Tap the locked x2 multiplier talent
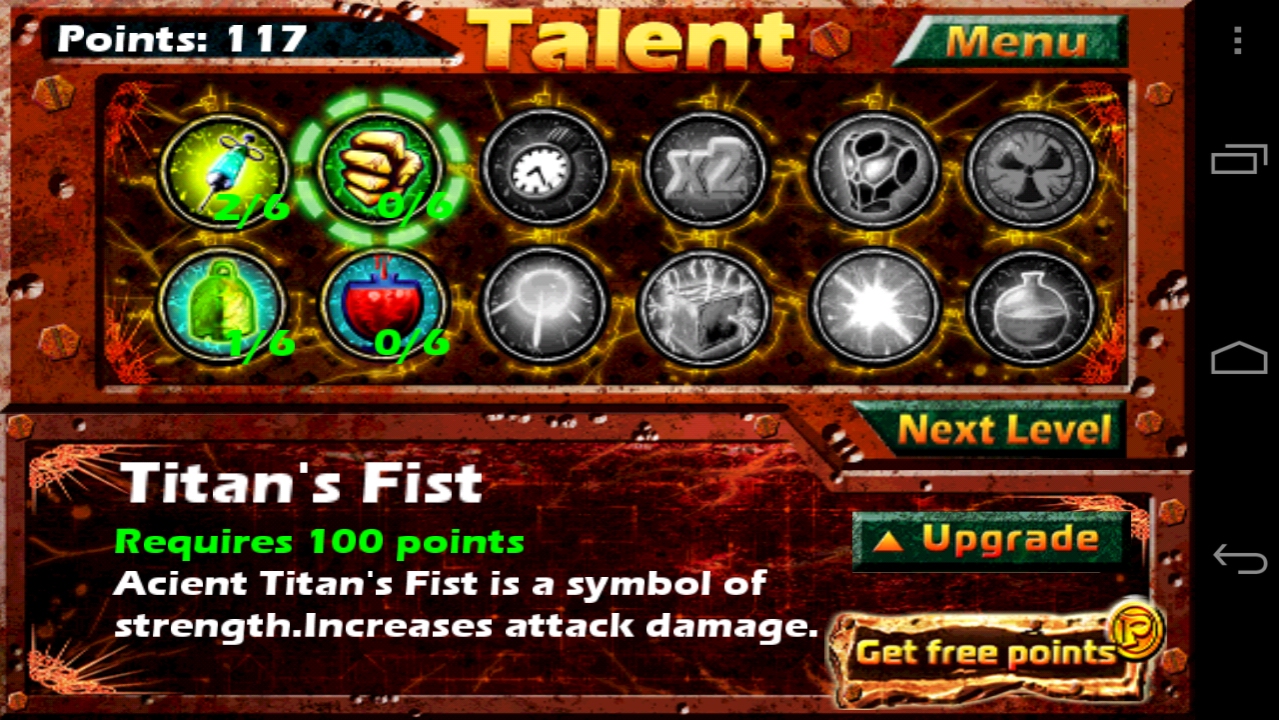The width and height of the screenshot is (1280, 720). pos(706,169)
